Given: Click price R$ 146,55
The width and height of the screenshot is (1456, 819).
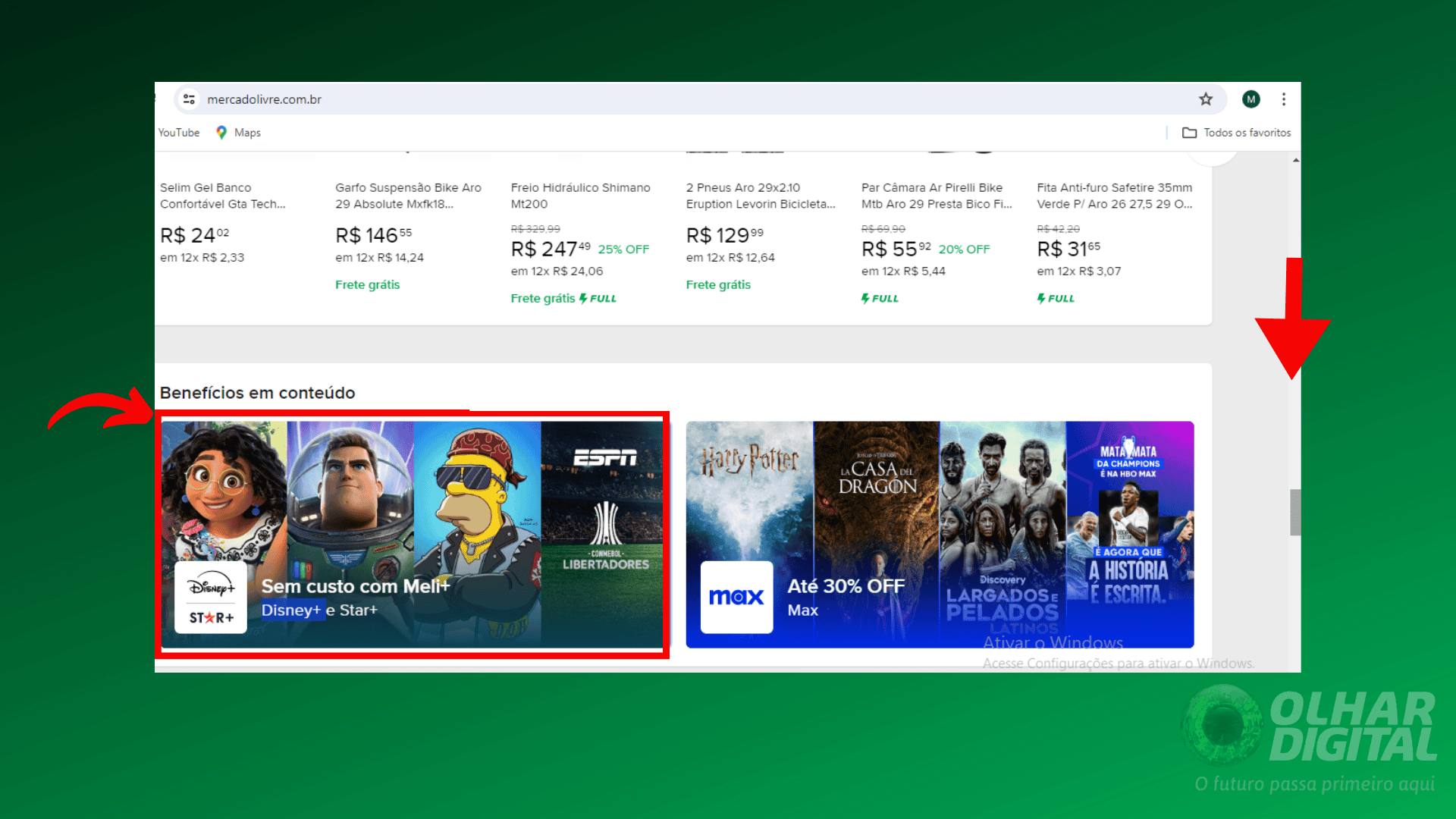Looking at the screenshot, I should 374,235.
